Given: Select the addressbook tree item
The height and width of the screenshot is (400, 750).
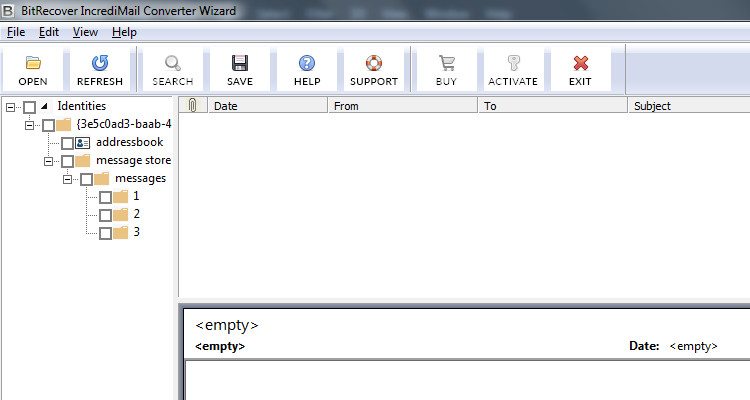Looking at the screenshot, I should tap(130, 142).
